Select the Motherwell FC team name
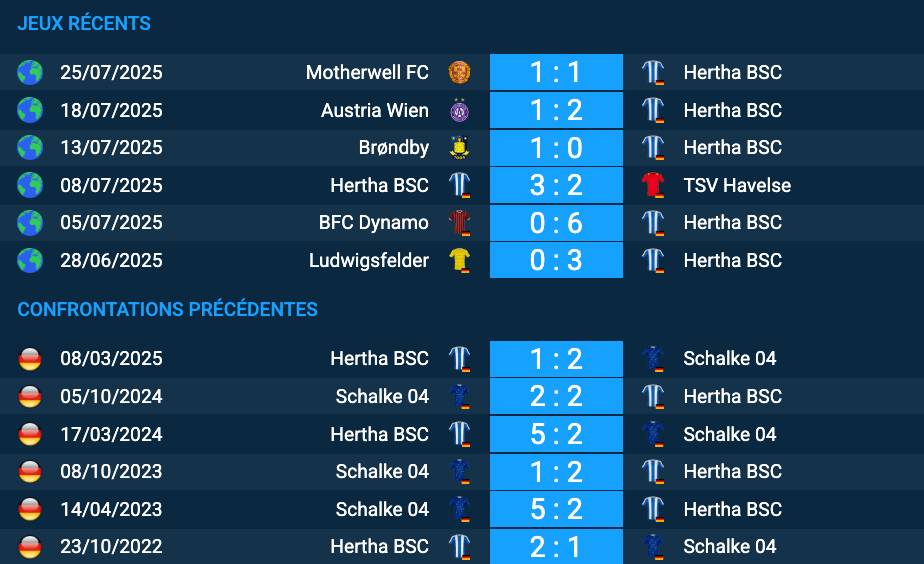 [367, 72]
